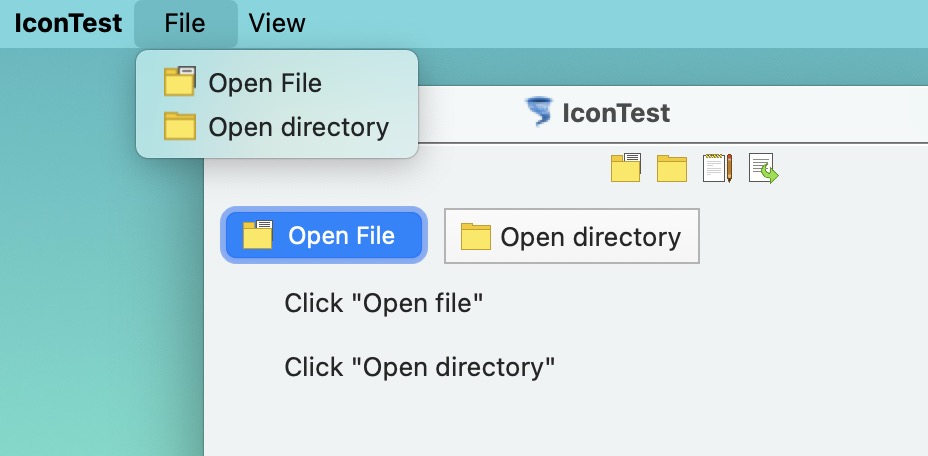Image resolution: width=928 pixels, height=456 pixels.
Task: Click the plain folder icon in the window toolbar
Action: (672, 168)
